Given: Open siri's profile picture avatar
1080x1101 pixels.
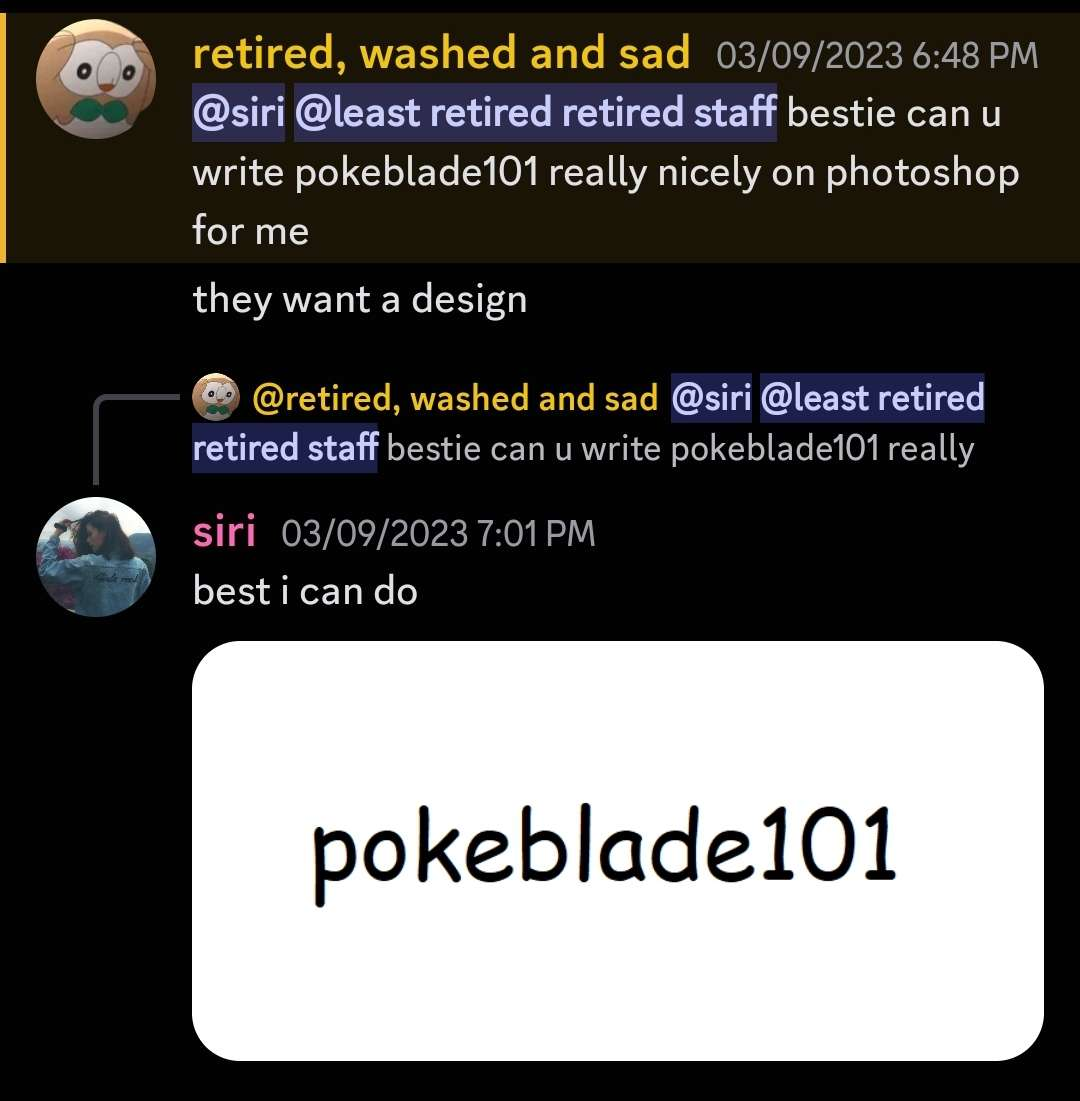Looking at the screenshot, I should tap(96, 557).
